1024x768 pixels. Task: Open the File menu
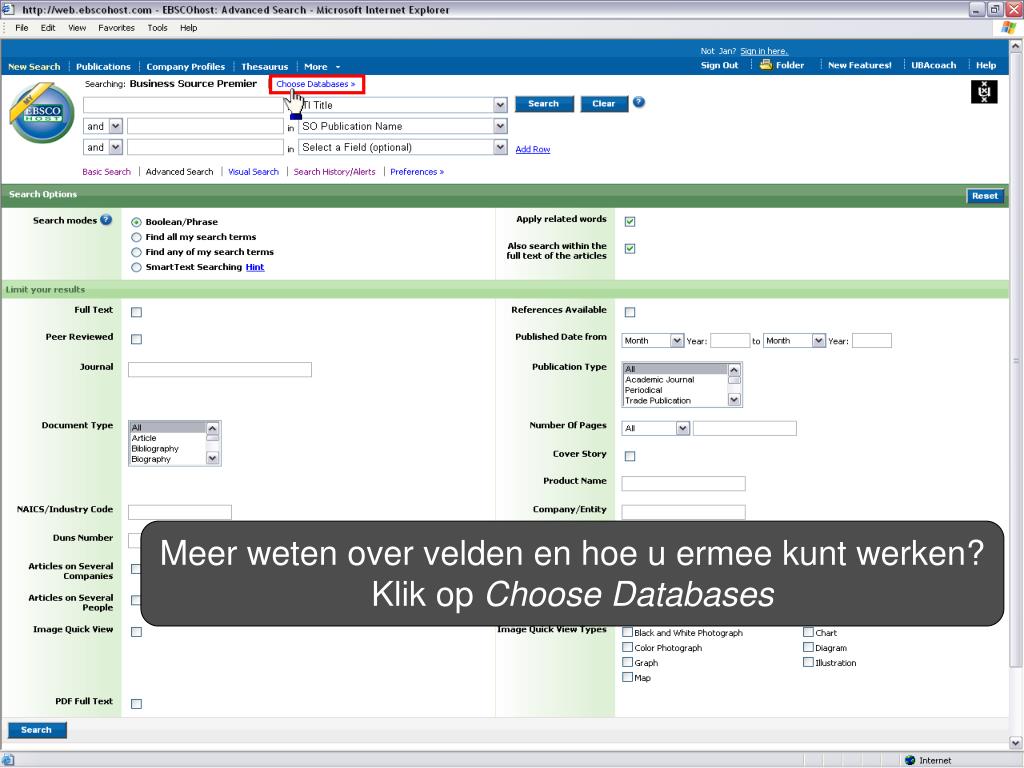pyautogui.click(x=22, y=28)
